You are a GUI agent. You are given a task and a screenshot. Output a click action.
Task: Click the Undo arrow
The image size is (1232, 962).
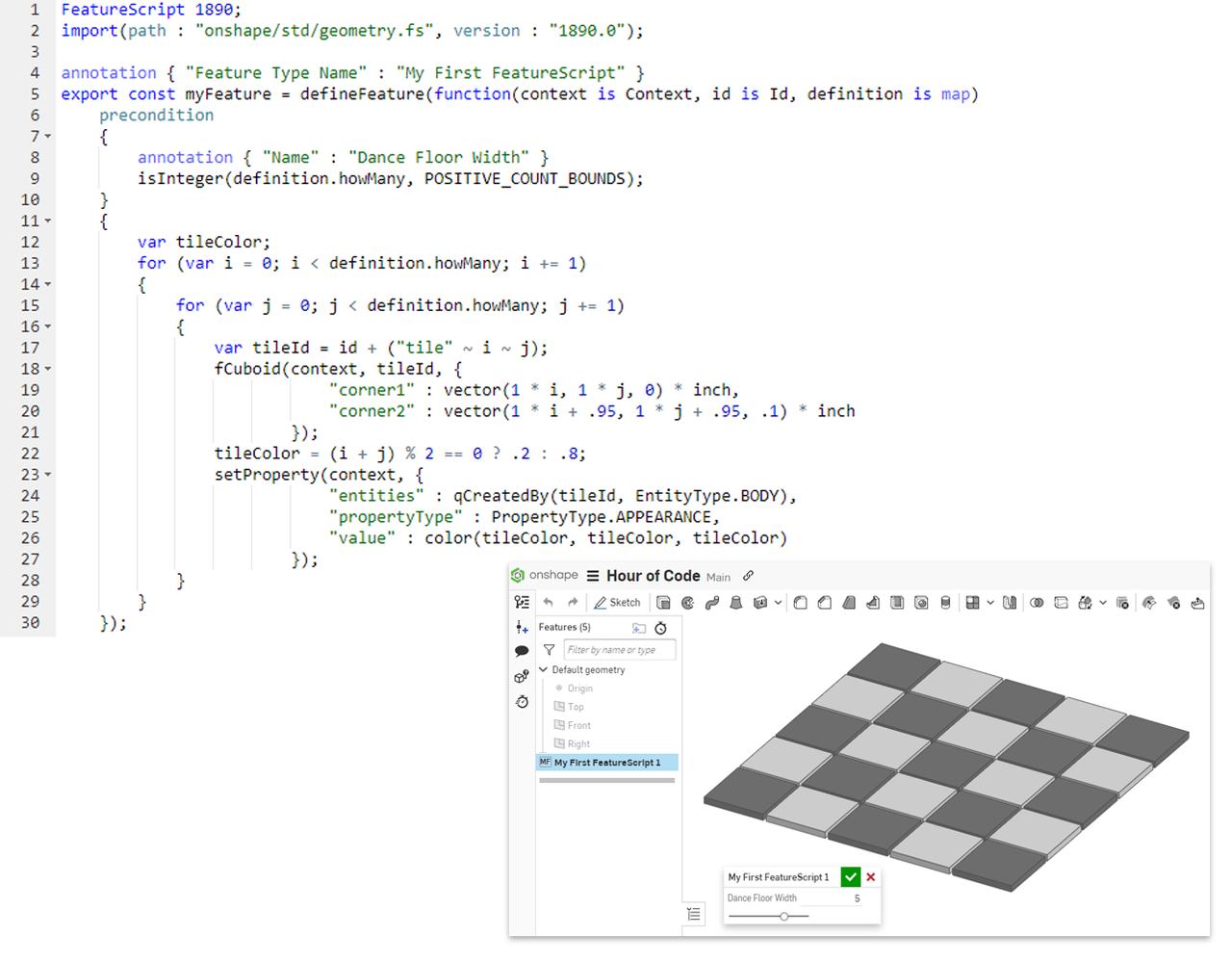click(547, 602)
